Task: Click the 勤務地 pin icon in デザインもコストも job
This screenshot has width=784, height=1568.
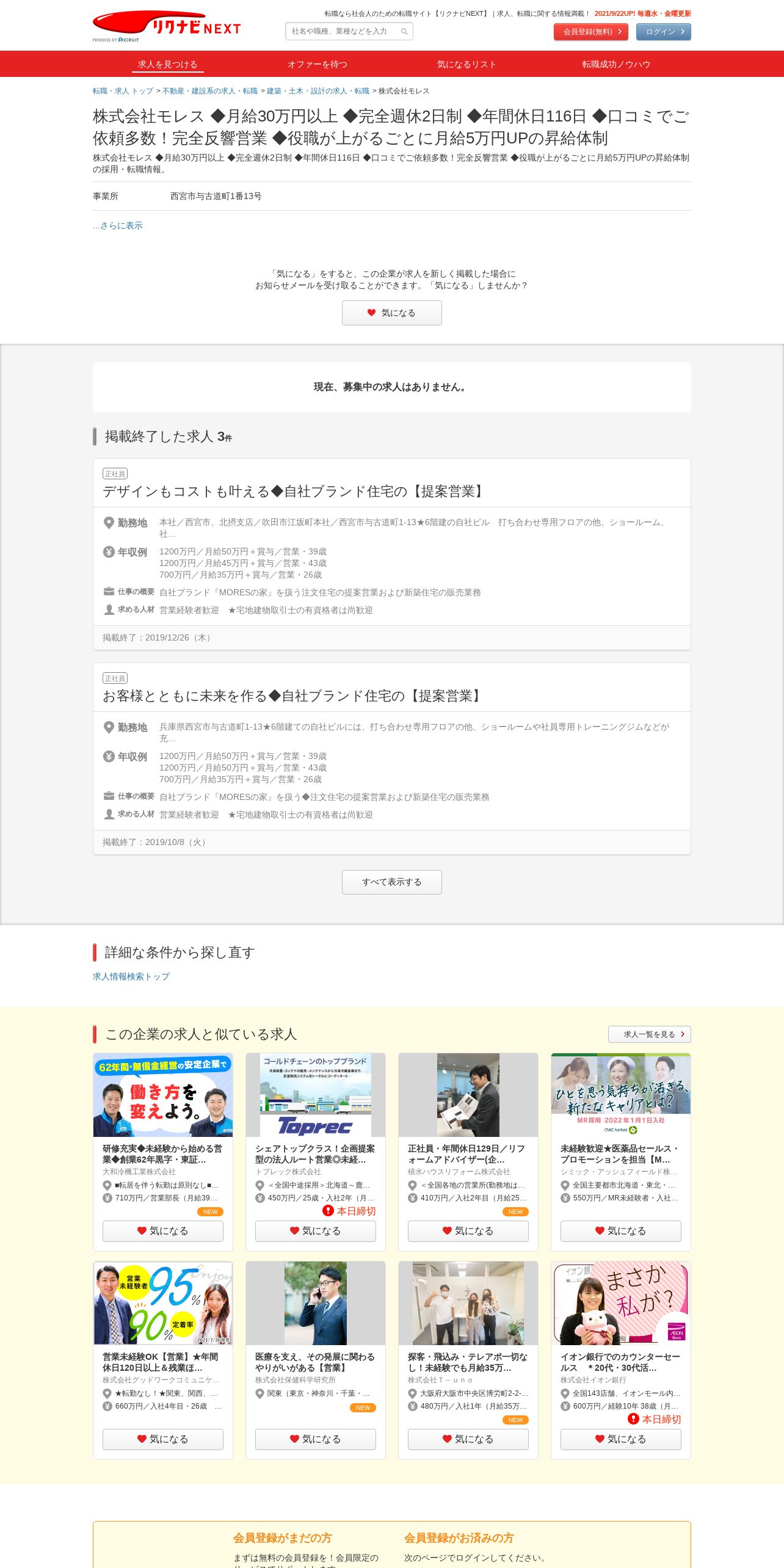Action: 109,523
